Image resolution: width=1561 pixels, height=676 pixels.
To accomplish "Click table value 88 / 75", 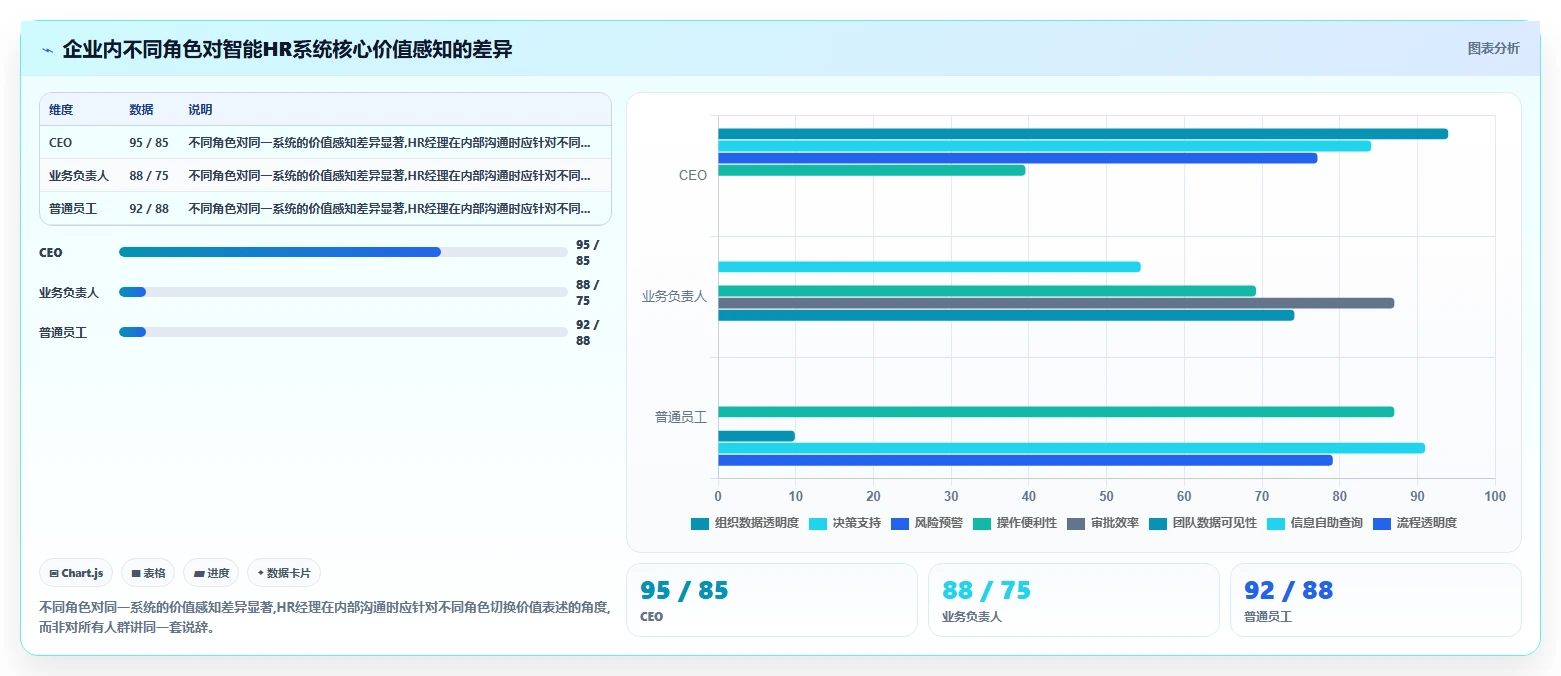I will tap(149, 176).
